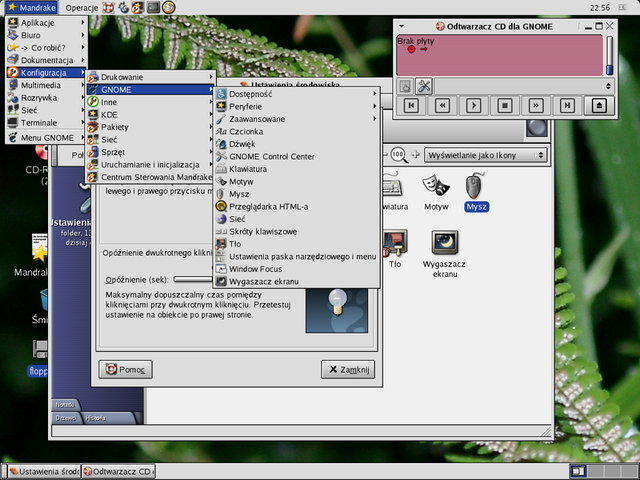Expand the Aplikacje menu
Image resolution: width=640 pixels, height=480 pixels.
tap(47, 23)
